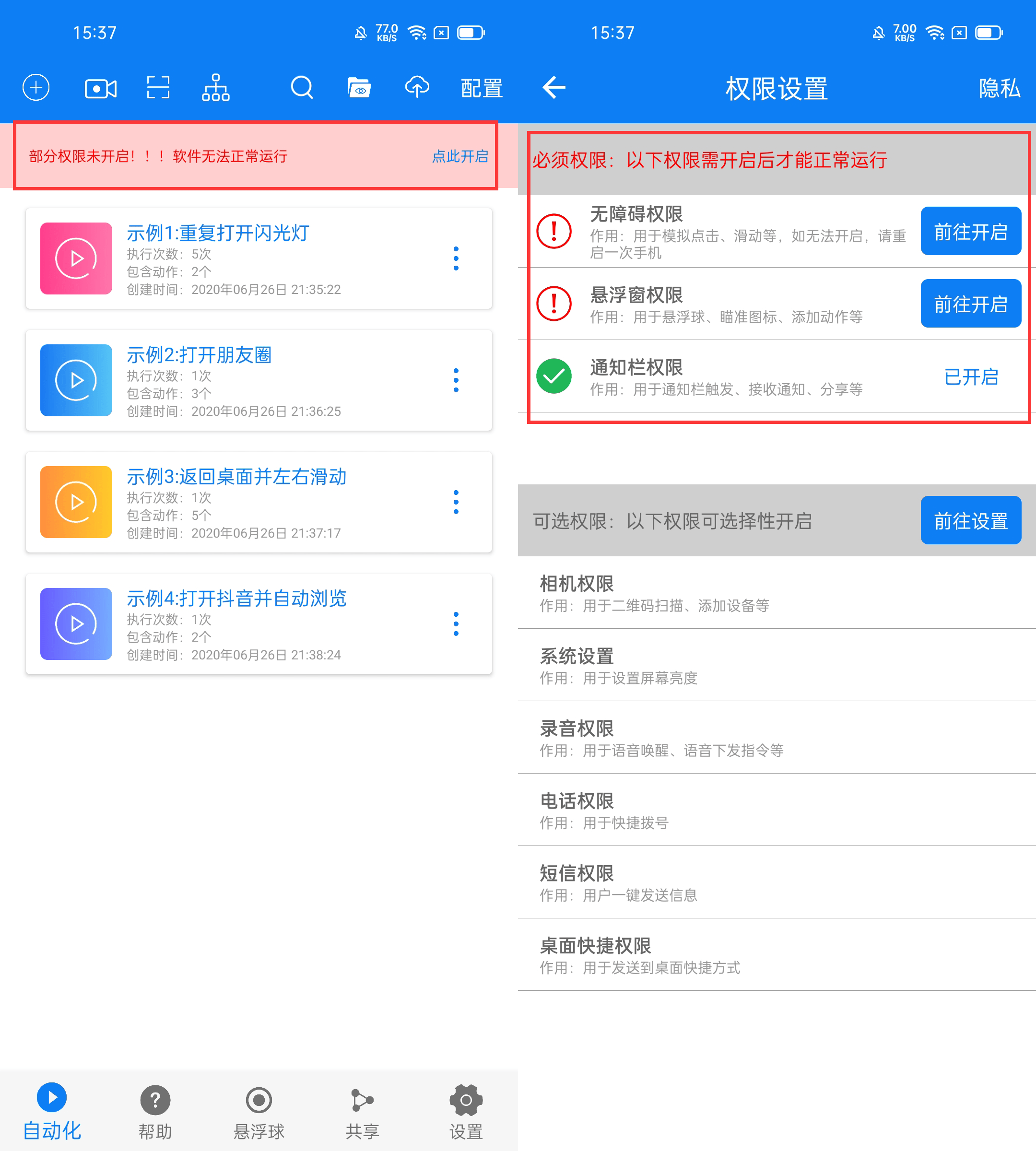The image size is (1036, 1151).
Task: Open the 隐私 link in header
Action: 999,88
